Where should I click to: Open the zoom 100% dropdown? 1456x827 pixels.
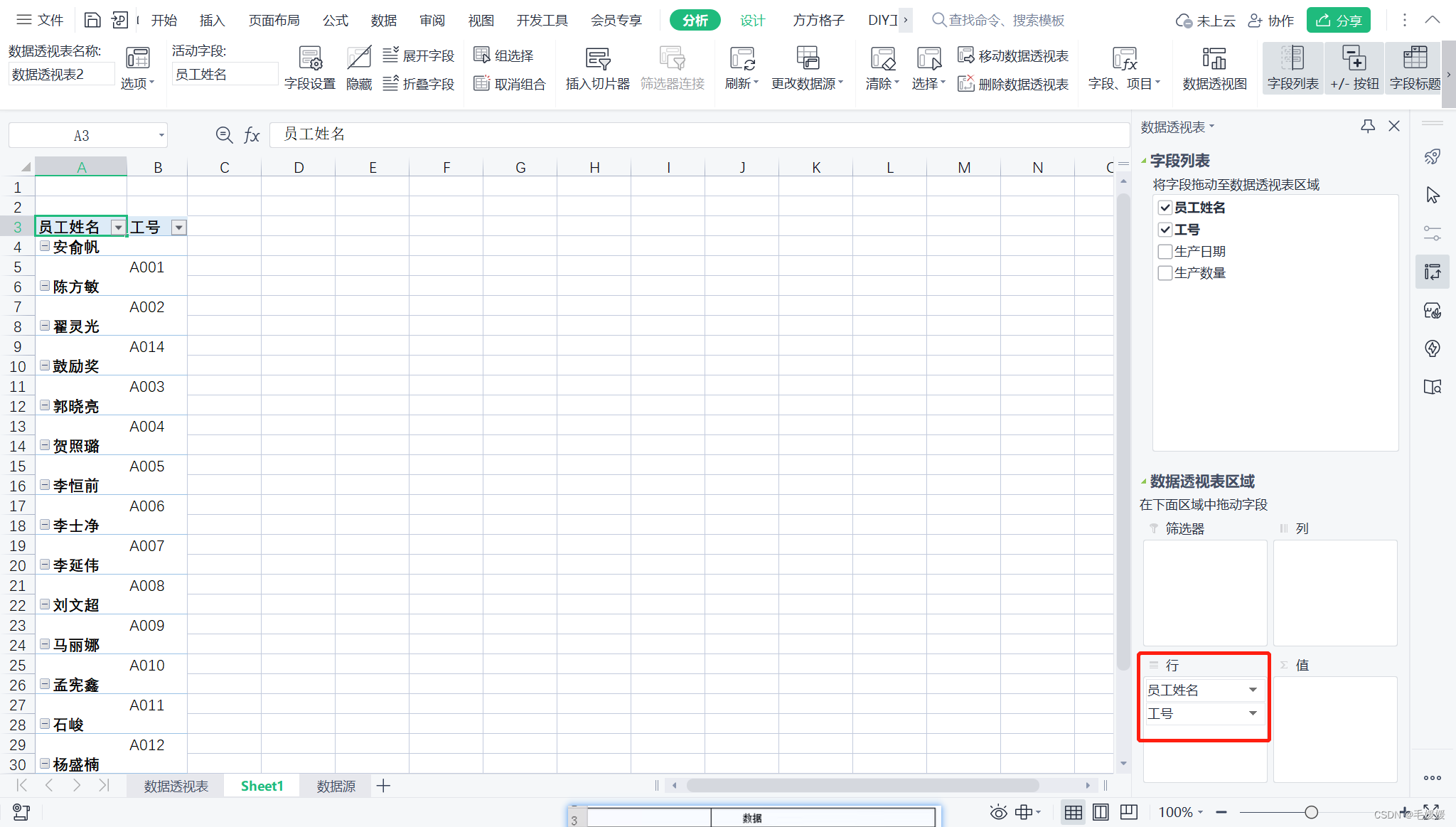click(x=1181, y=812)
